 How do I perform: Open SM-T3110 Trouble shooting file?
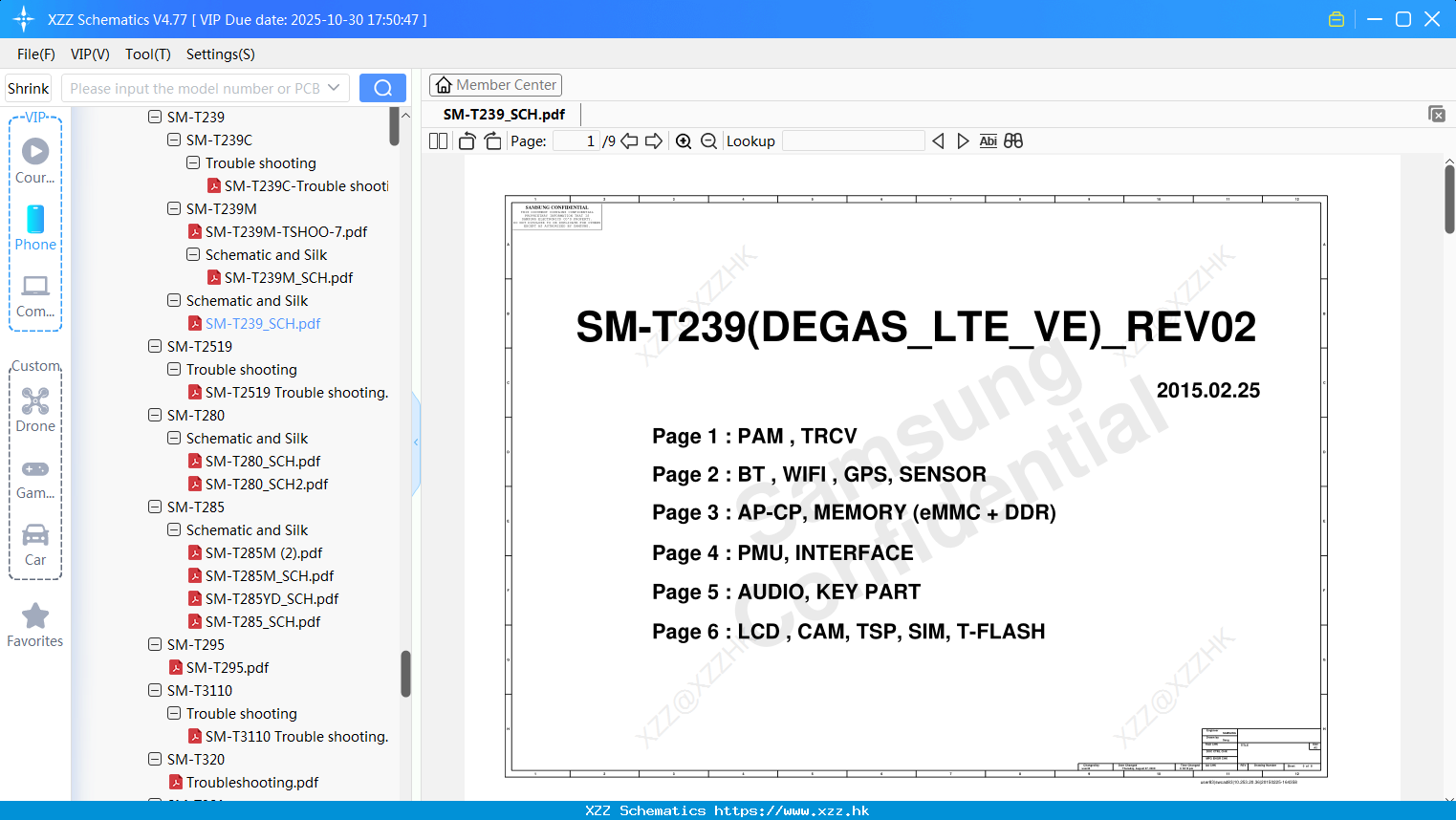pyautogui.click(x=296, y=736)
